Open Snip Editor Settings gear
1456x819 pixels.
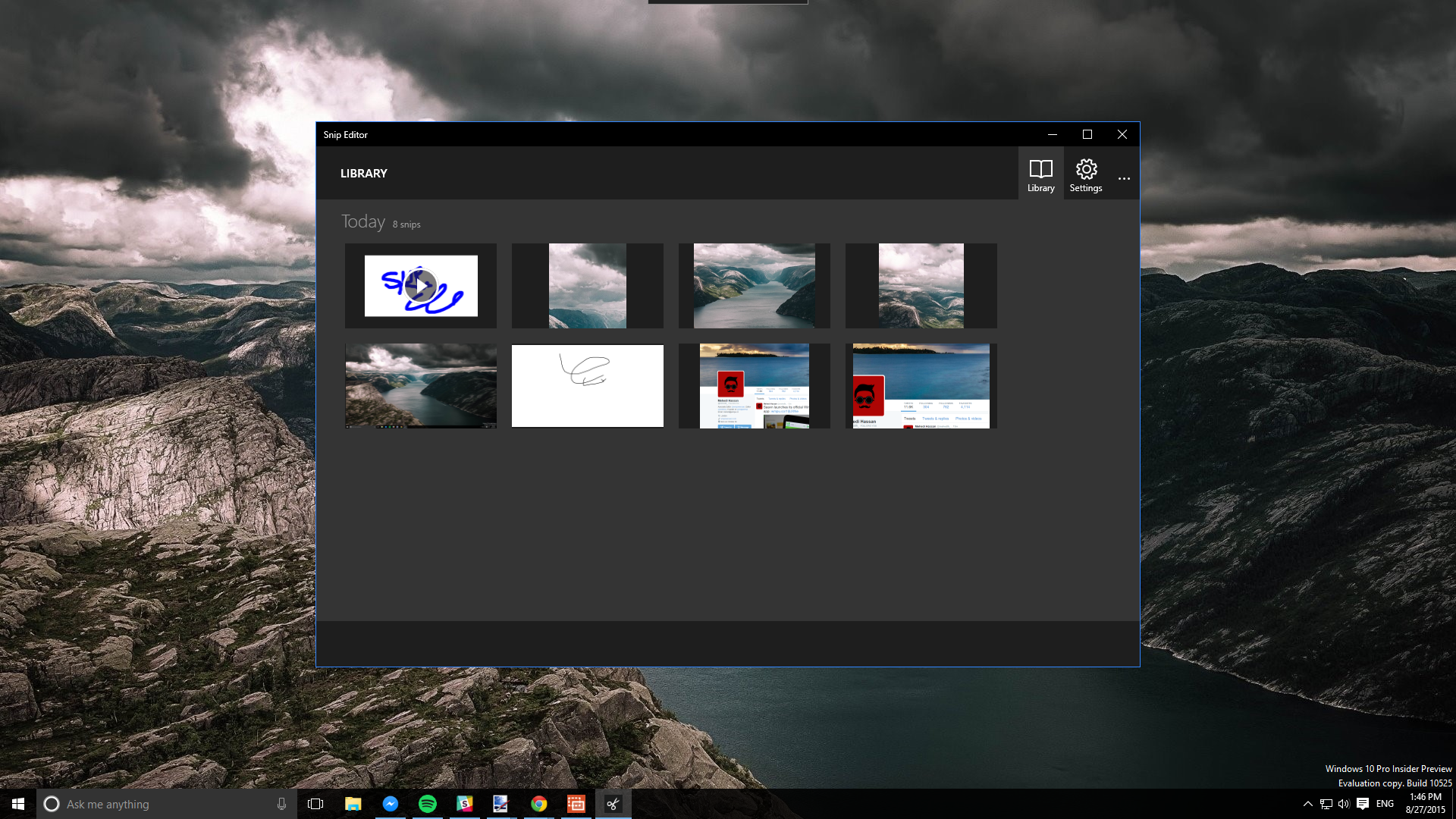pyautogui.click(x=1086, y=174)
